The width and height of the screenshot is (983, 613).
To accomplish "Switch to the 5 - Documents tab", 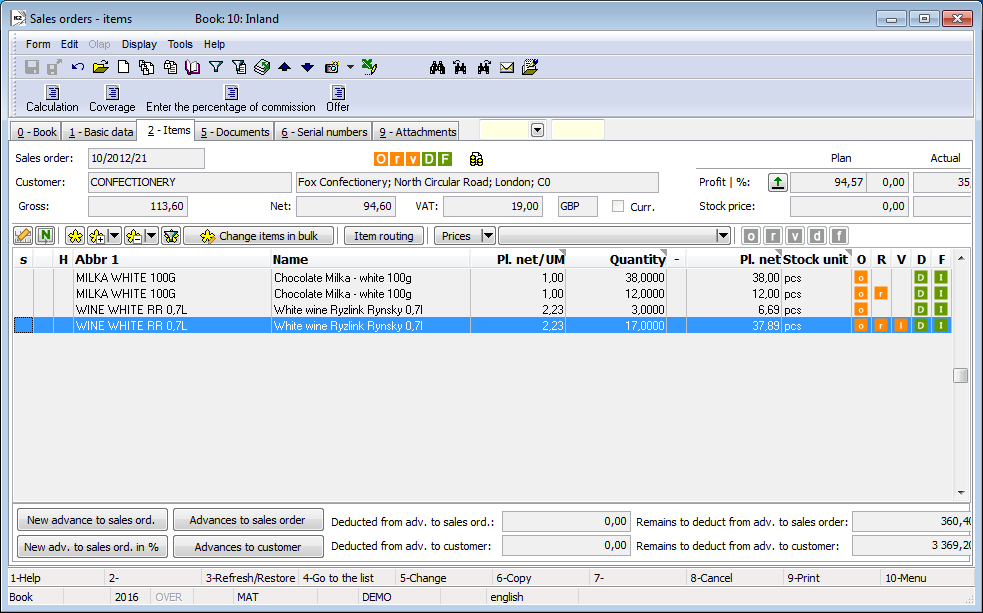I will tap(235, 132).
